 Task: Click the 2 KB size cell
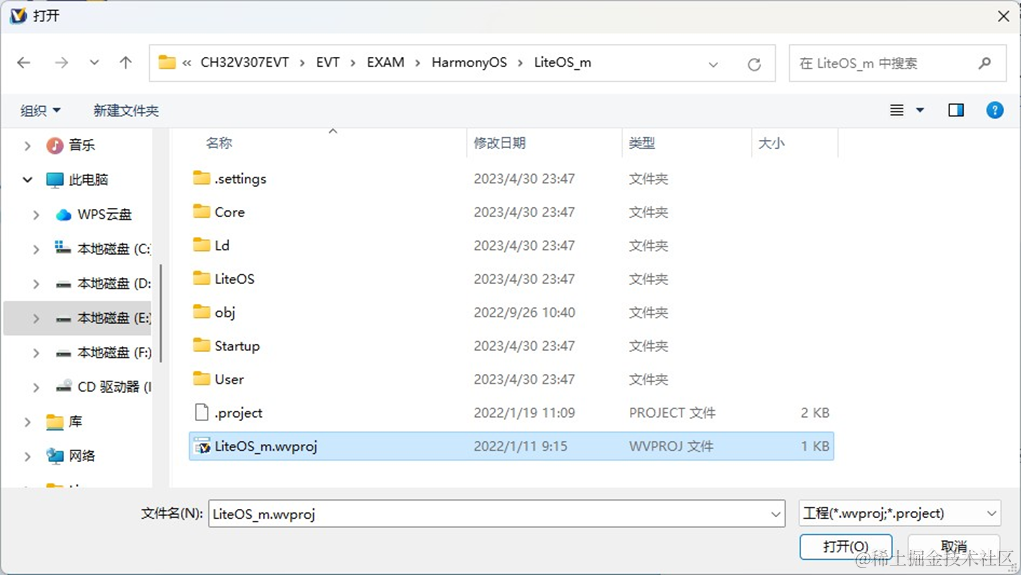[815, 413]
